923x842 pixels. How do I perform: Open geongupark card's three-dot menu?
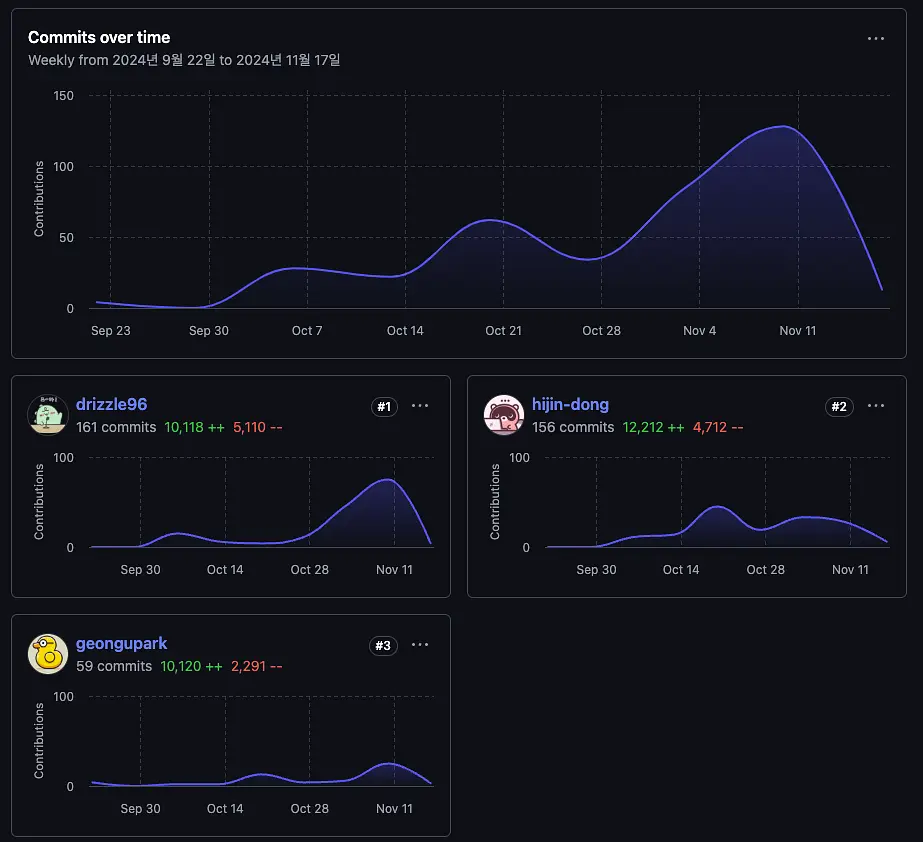coord(420,645)
